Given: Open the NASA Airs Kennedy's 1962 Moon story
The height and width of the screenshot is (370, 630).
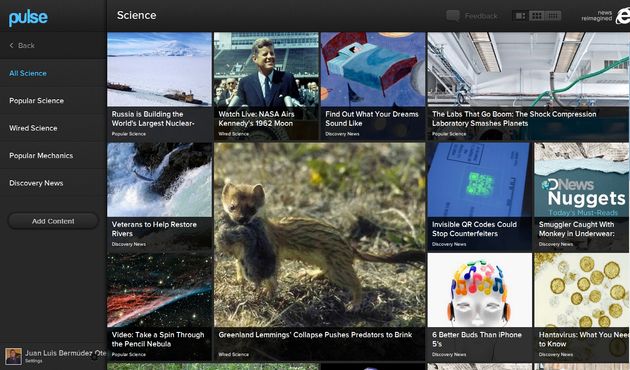Looking at the screenshot, I should coord(266,86).
